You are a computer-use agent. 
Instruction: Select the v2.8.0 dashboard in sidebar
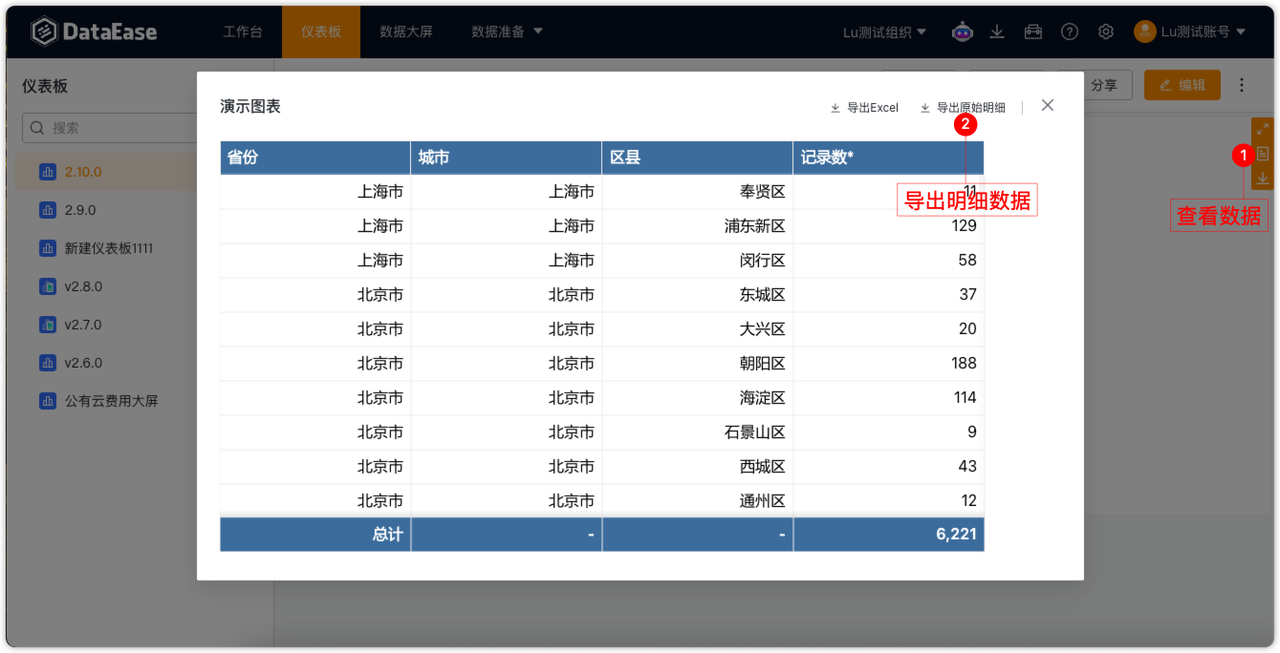point(76,286)
